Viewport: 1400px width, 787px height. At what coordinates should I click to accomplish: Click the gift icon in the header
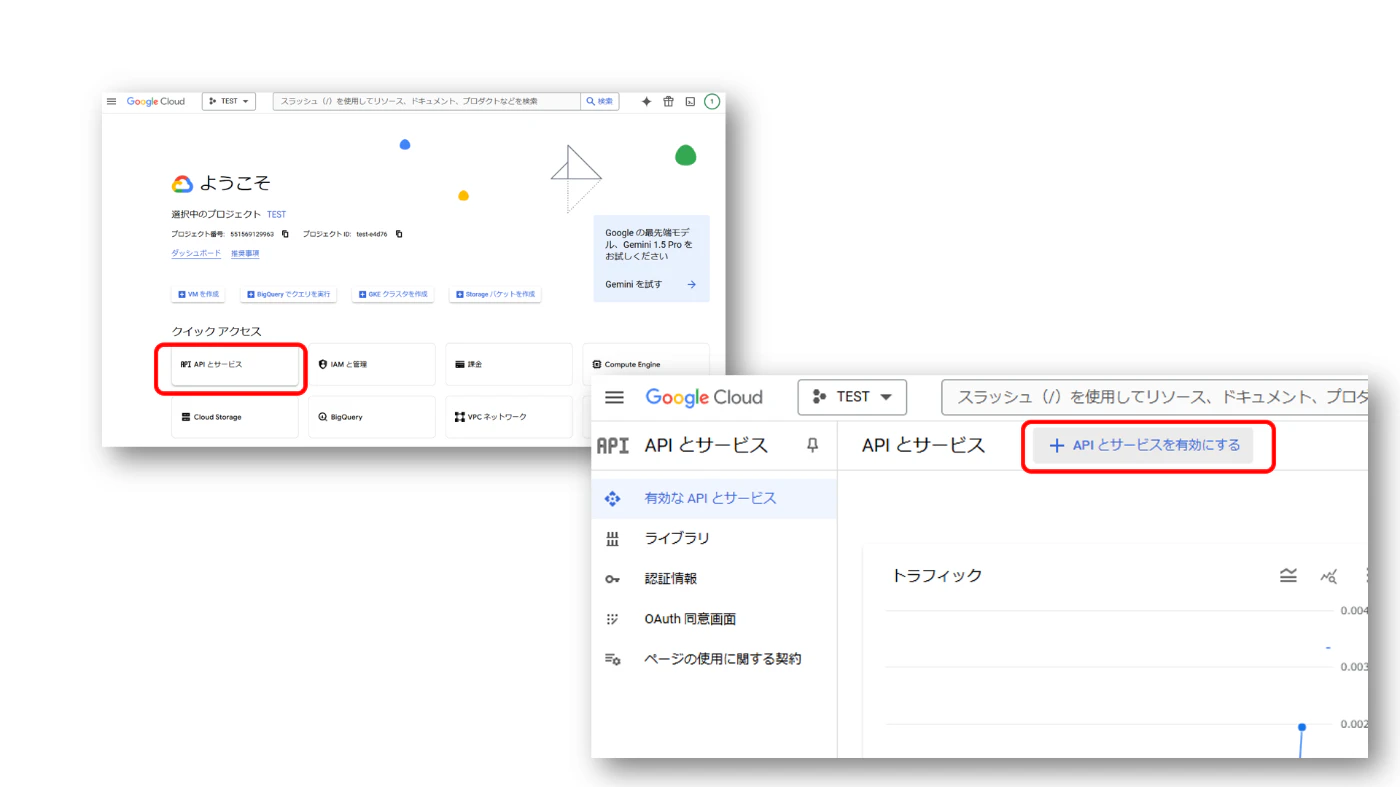668,101
